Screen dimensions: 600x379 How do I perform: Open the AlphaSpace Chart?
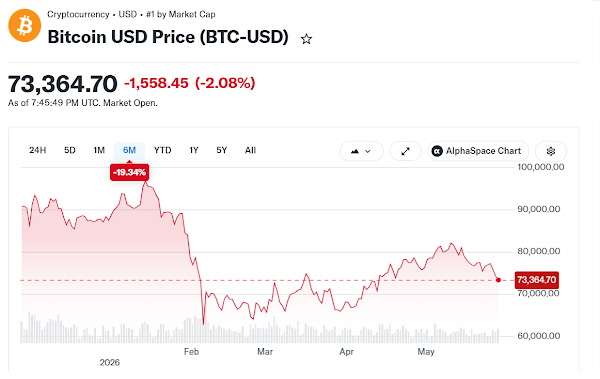point(478,151)
